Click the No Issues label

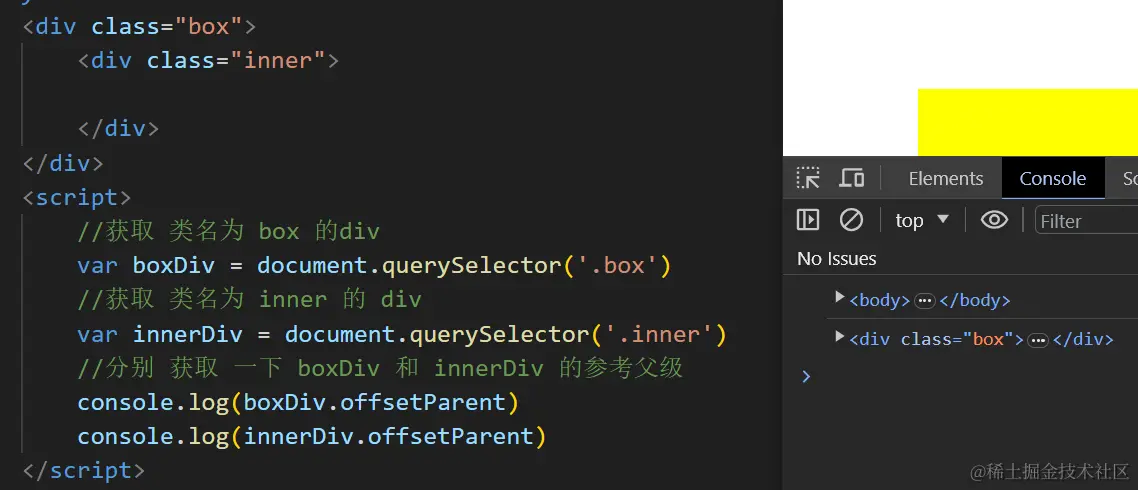pyautogui.click(x=837, y=259)
